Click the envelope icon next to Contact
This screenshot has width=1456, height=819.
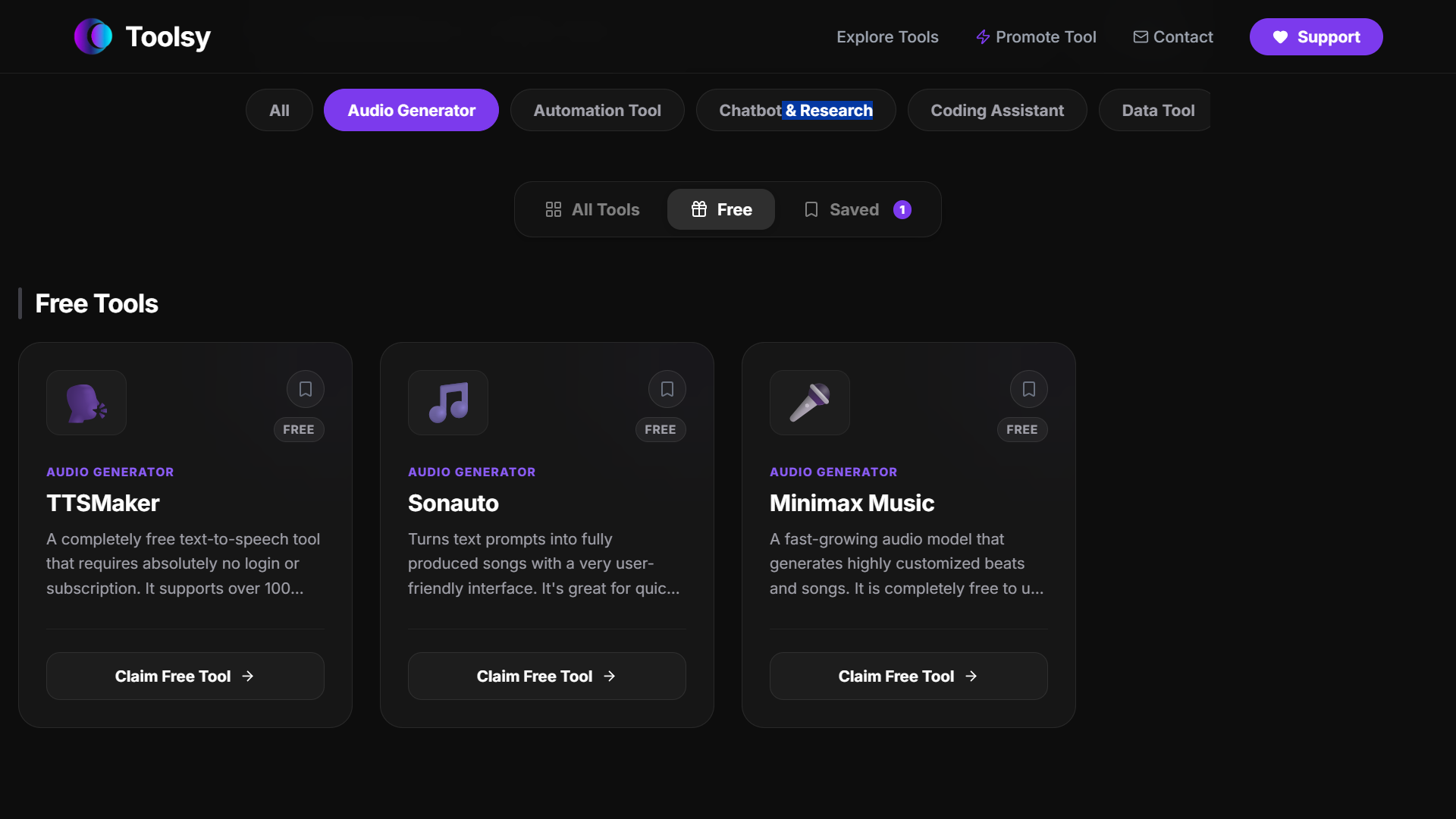click(x=1141, y=36)
